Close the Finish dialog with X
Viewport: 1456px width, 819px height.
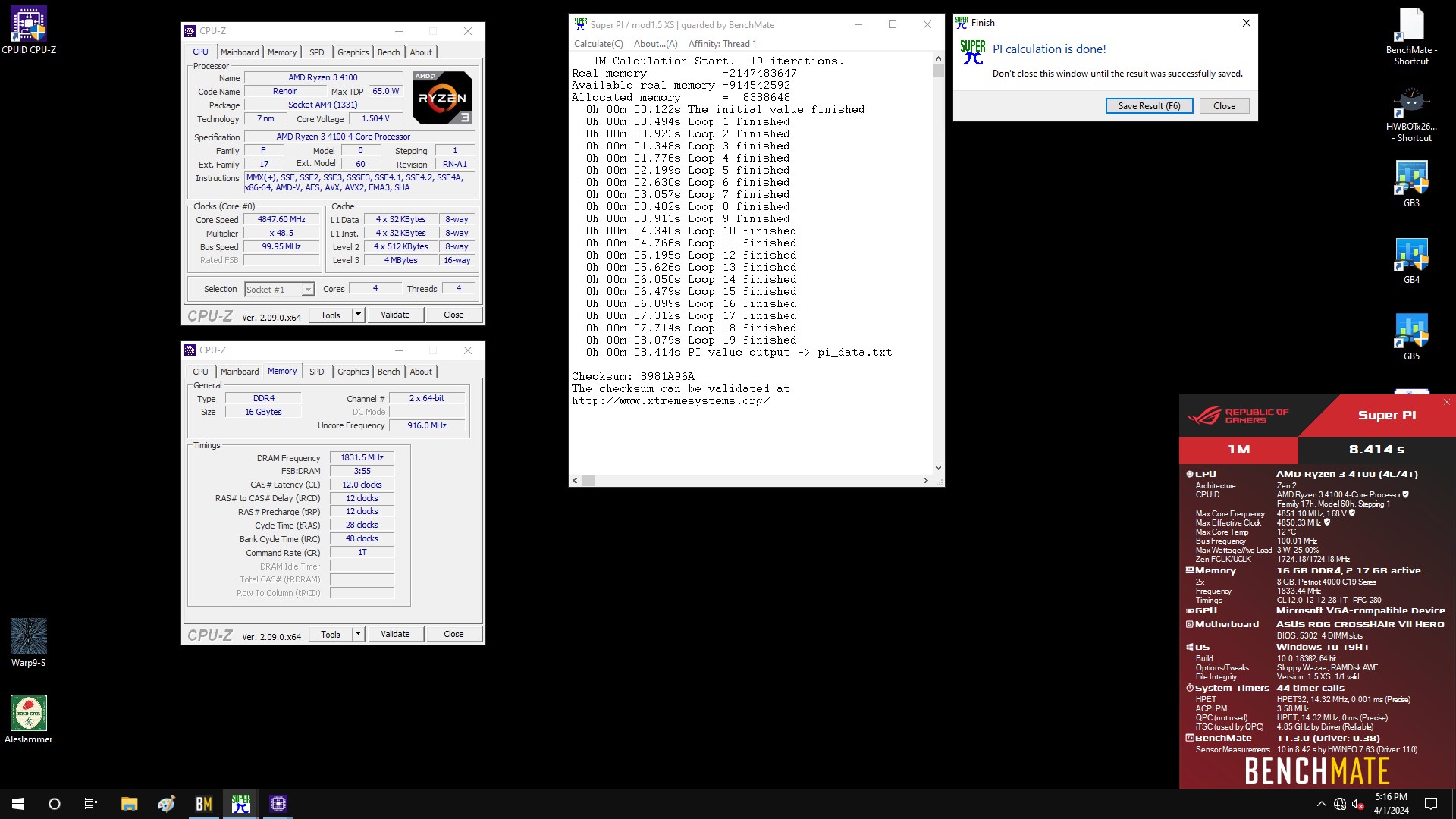[1246, 23]
